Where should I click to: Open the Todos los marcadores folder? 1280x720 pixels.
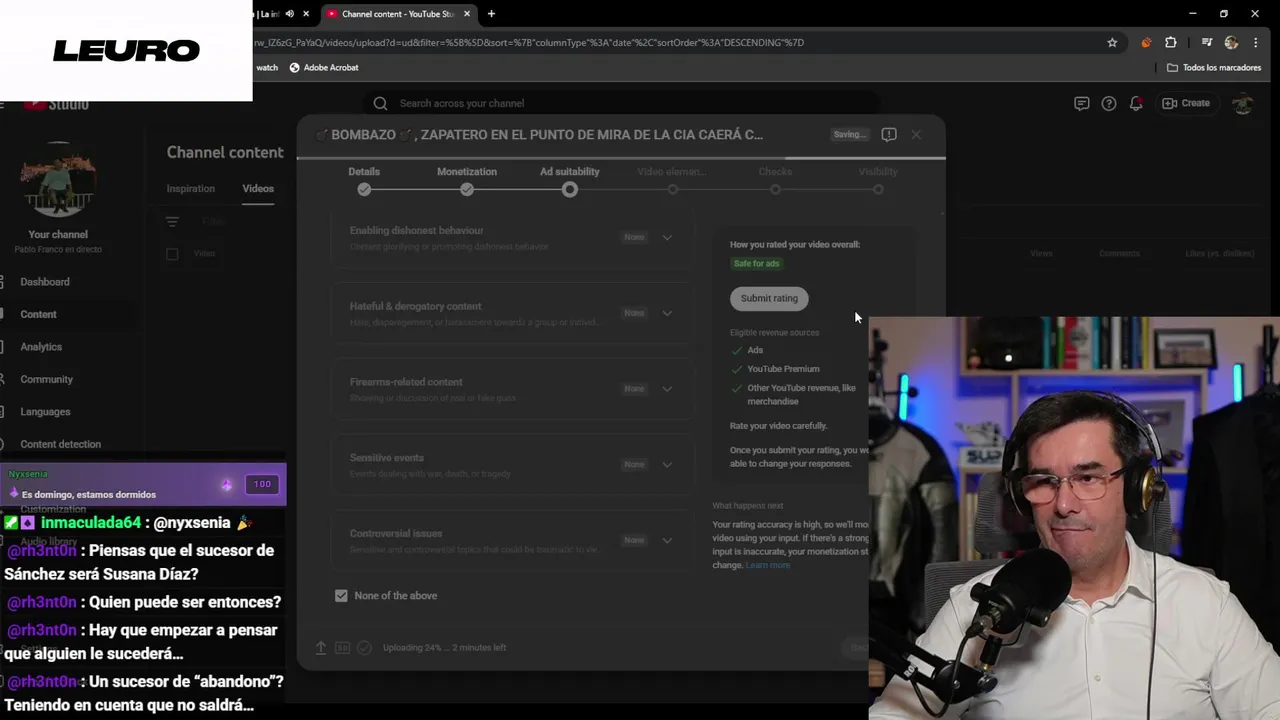point(1214,67)
